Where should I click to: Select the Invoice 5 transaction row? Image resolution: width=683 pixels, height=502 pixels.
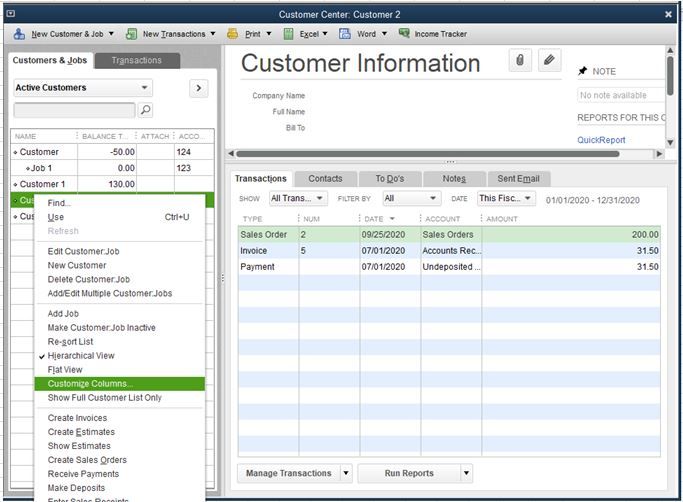point(449,251)
